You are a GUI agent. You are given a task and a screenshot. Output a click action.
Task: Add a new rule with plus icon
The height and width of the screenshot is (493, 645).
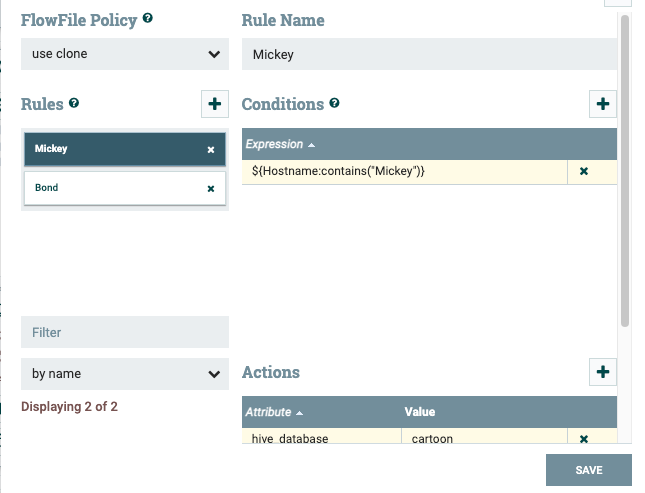[215, 104]
